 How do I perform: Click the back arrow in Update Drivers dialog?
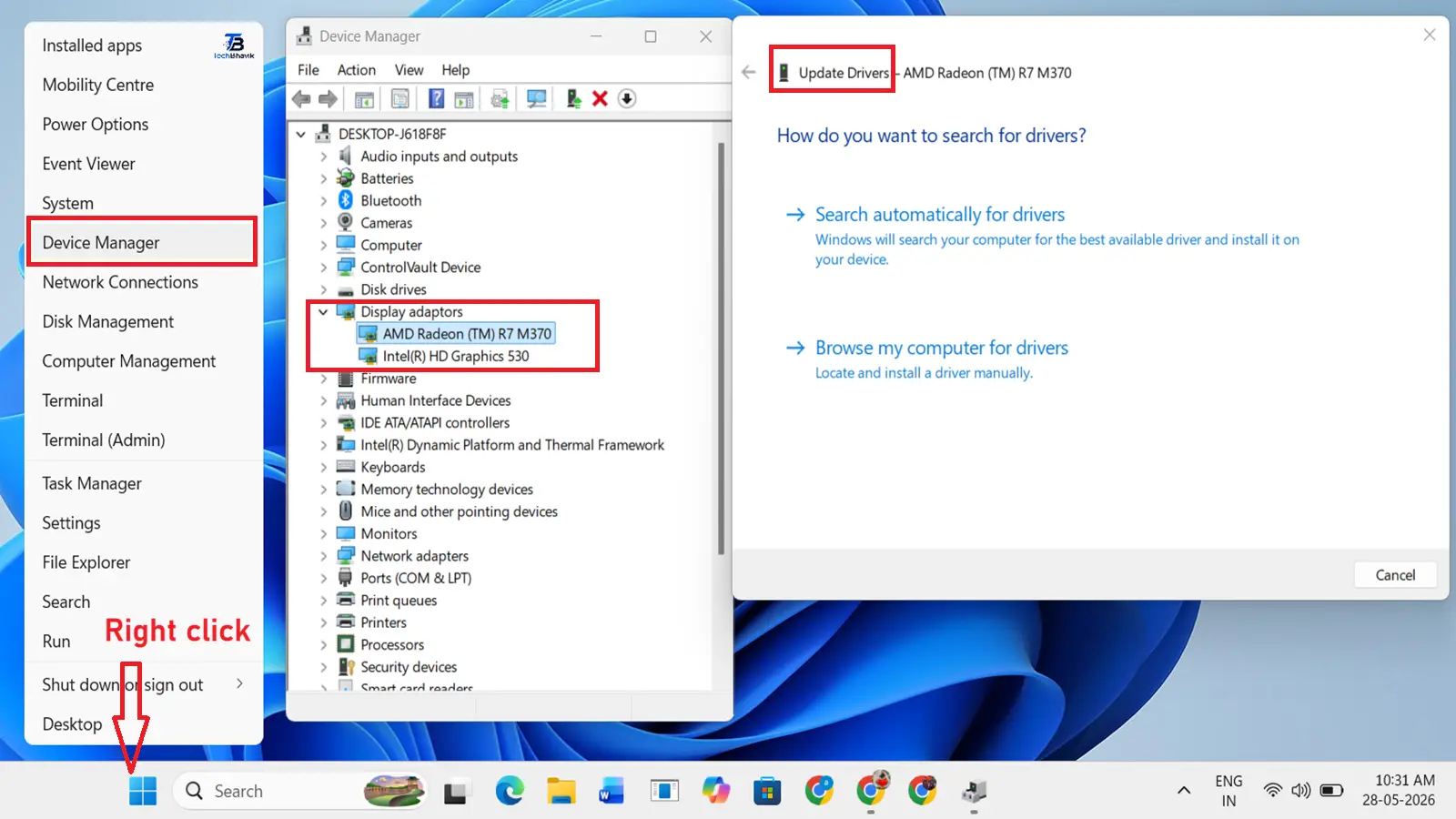(749, 73)
